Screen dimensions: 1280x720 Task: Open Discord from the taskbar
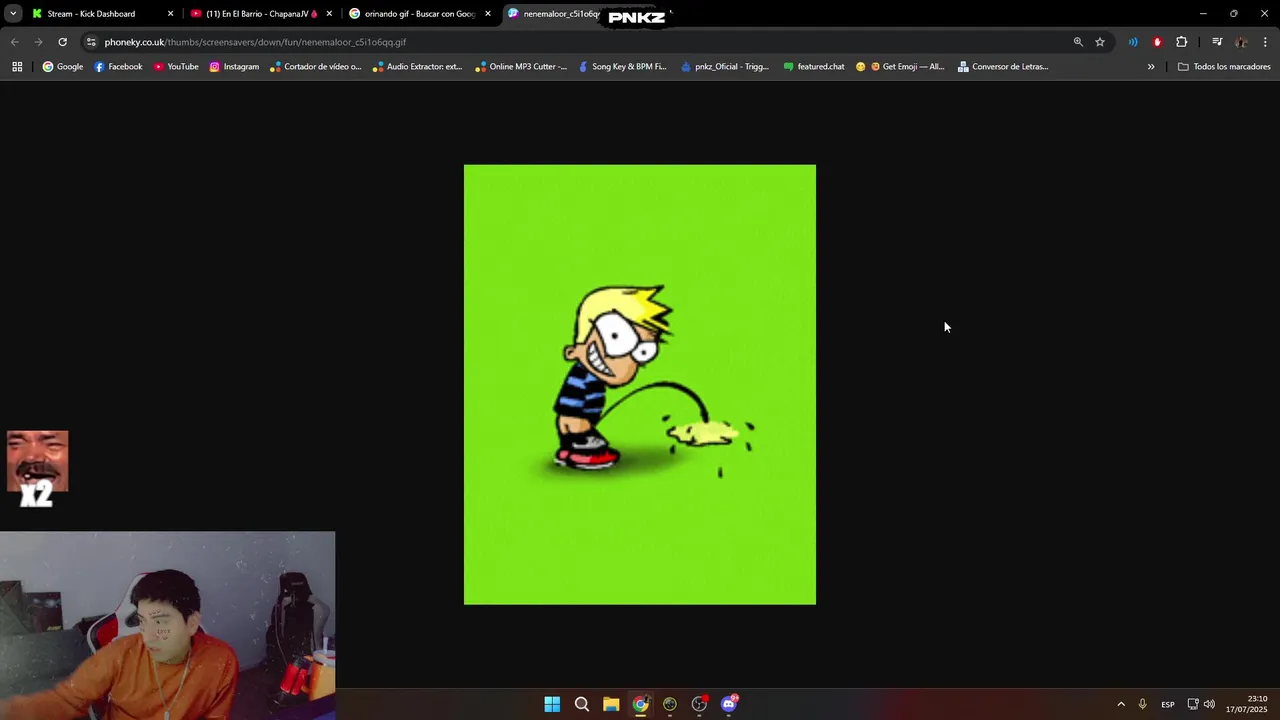tap(729, 704)
